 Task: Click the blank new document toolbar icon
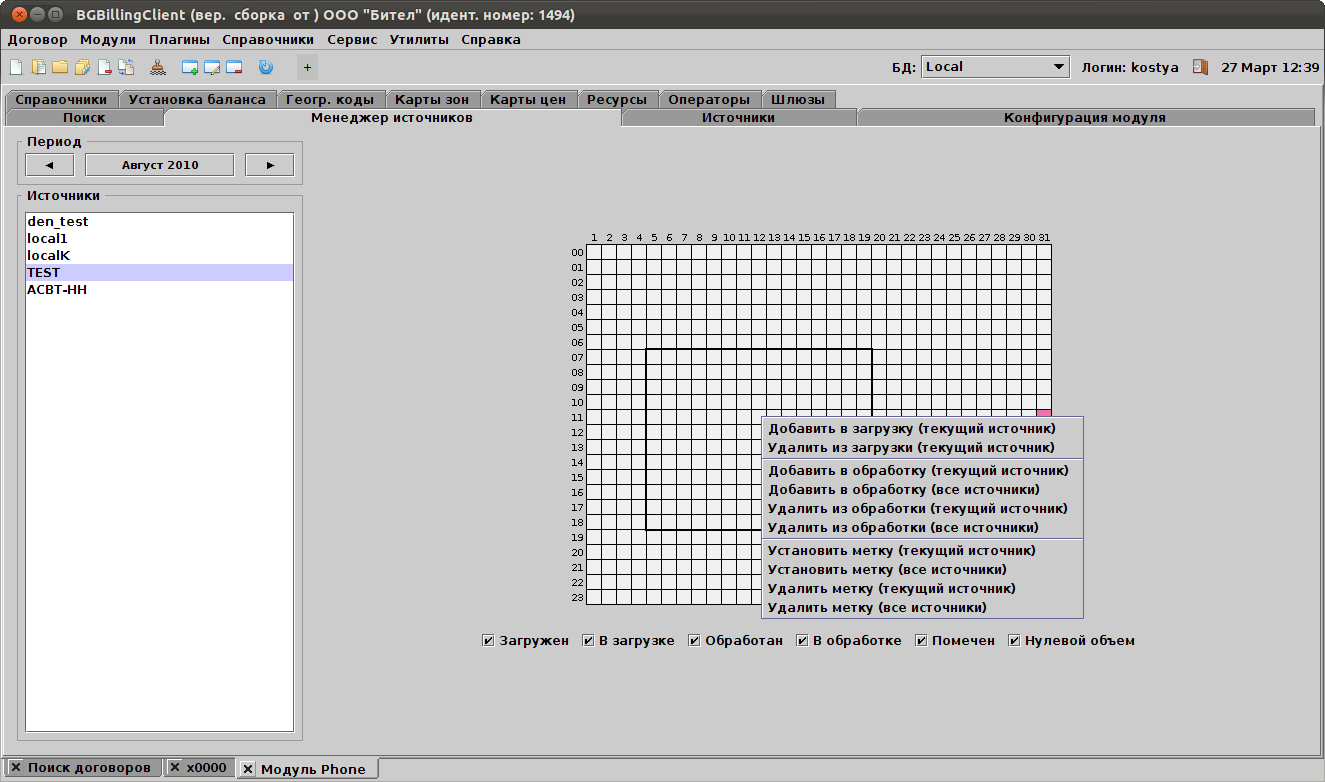[x=16, y=68]
